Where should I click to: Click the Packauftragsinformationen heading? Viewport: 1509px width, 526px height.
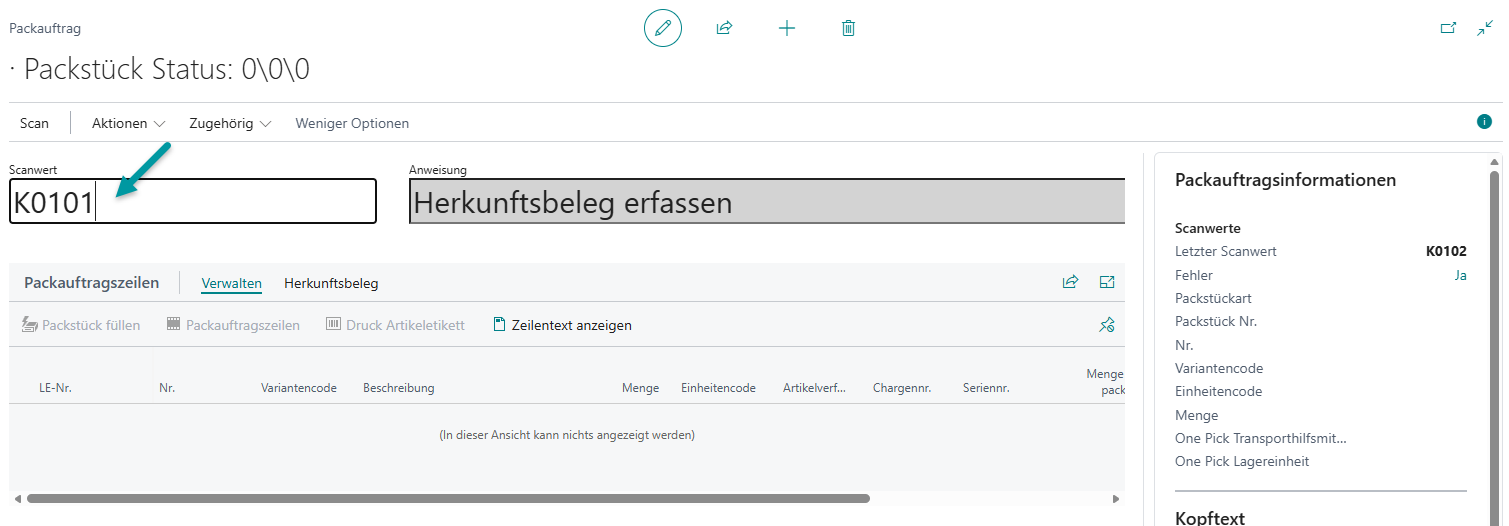pyautogui.click(x=1285, y=180)
